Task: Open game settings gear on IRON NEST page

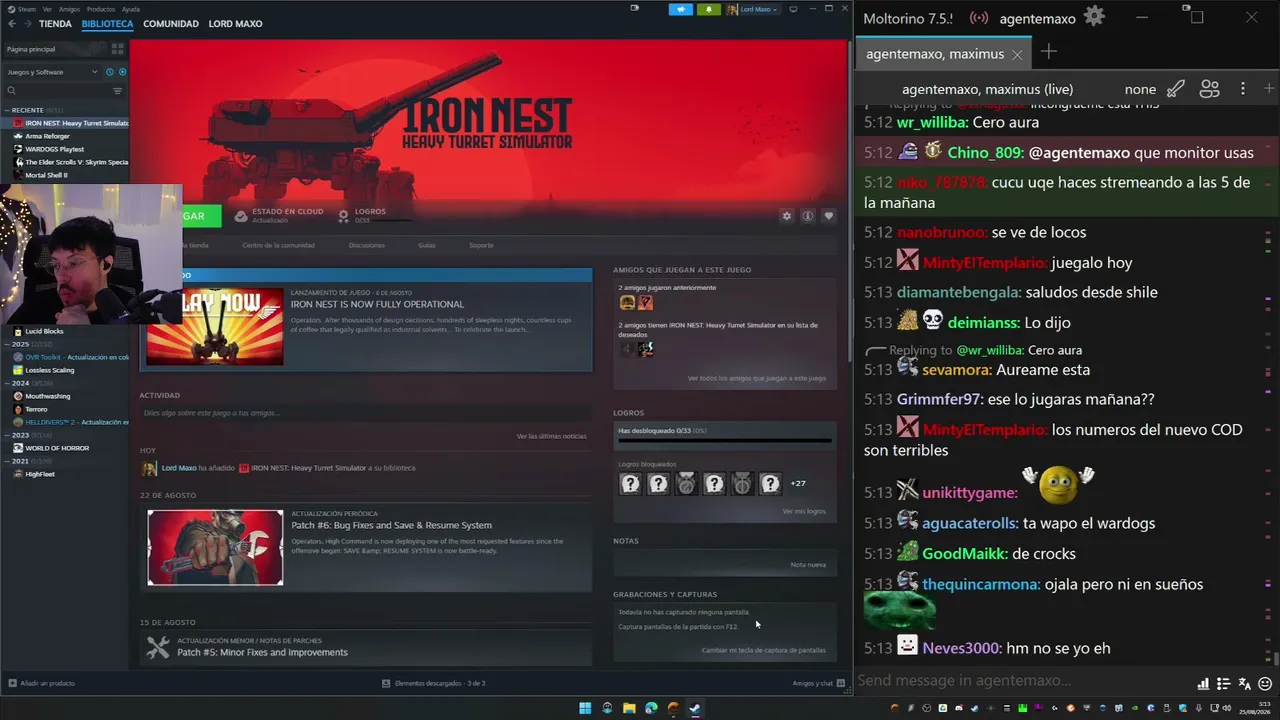Action: [787, 215]
